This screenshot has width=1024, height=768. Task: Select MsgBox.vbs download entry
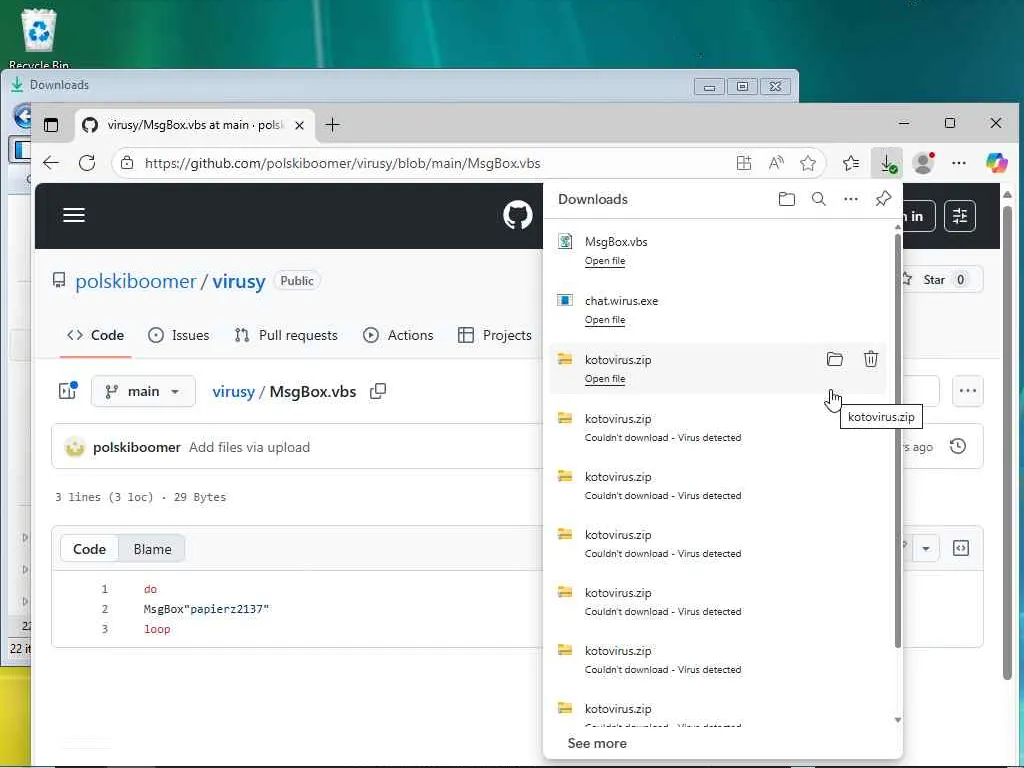click(x=718, y=250)
